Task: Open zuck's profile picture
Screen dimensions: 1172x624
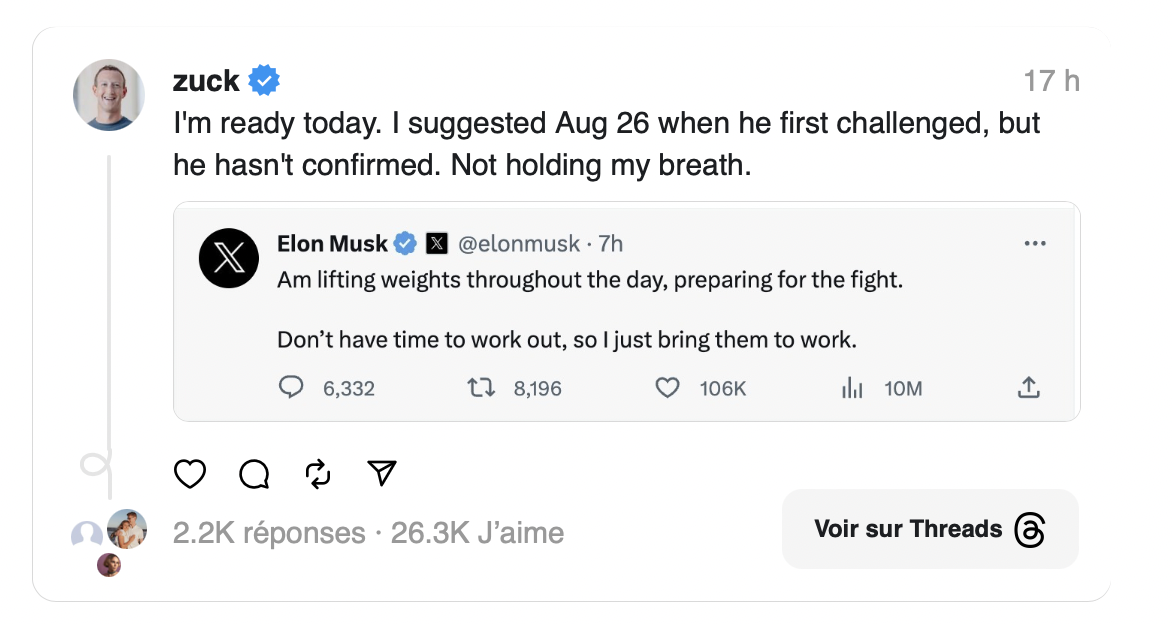Action: tap(109, 95)
